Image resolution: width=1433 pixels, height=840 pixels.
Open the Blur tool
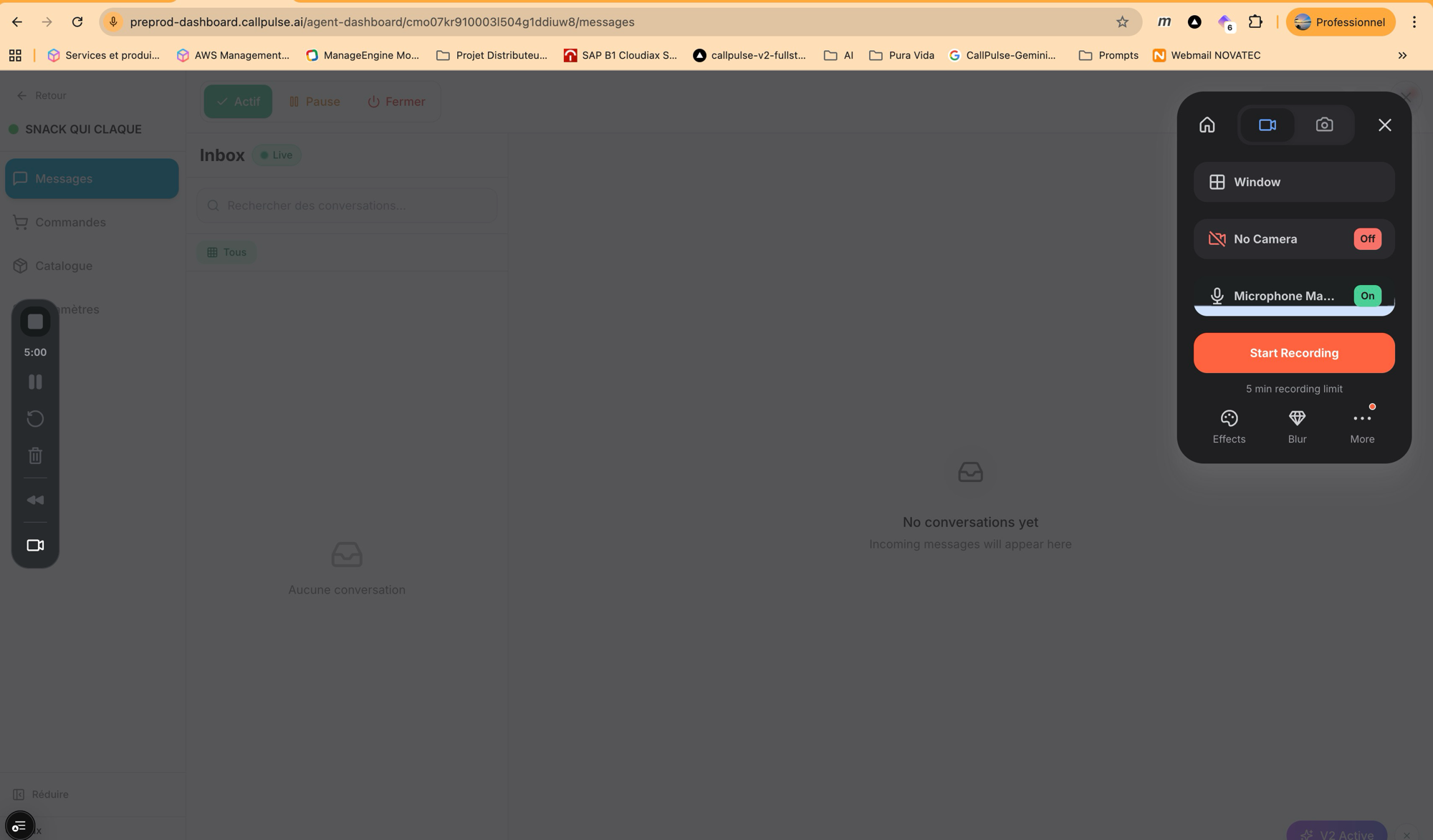pos(1297,426)
